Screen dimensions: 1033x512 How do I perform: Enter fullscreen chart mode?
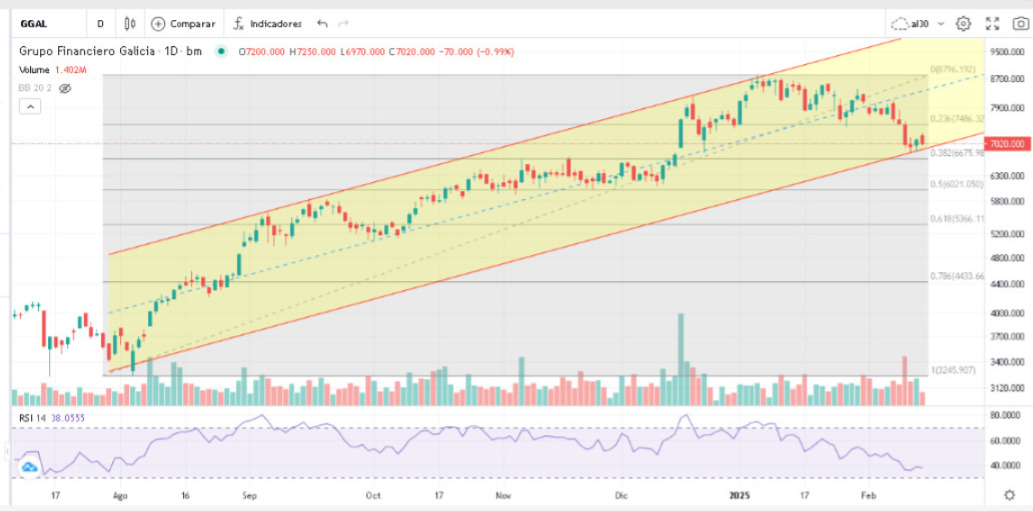pos(992,23)
